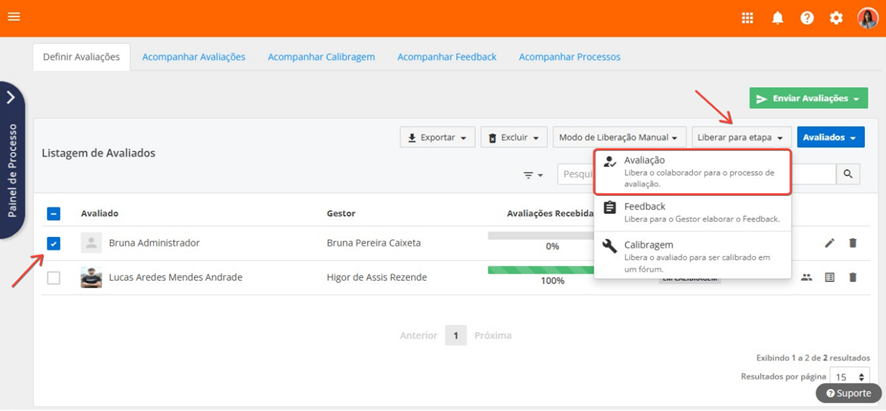Toggle the select-all header checkbox
Image resolution: width=886 pixels, height=411 pixels.
(54, 213)
